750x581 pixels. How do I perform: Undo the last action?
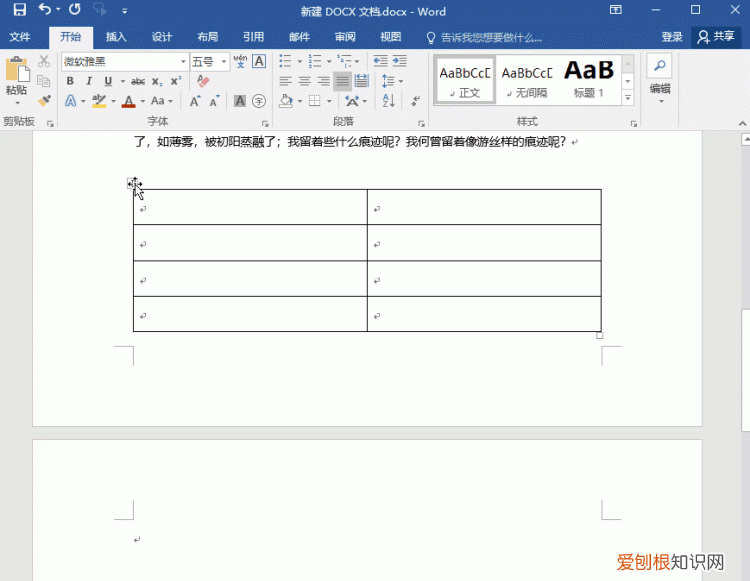click(45, 10)
